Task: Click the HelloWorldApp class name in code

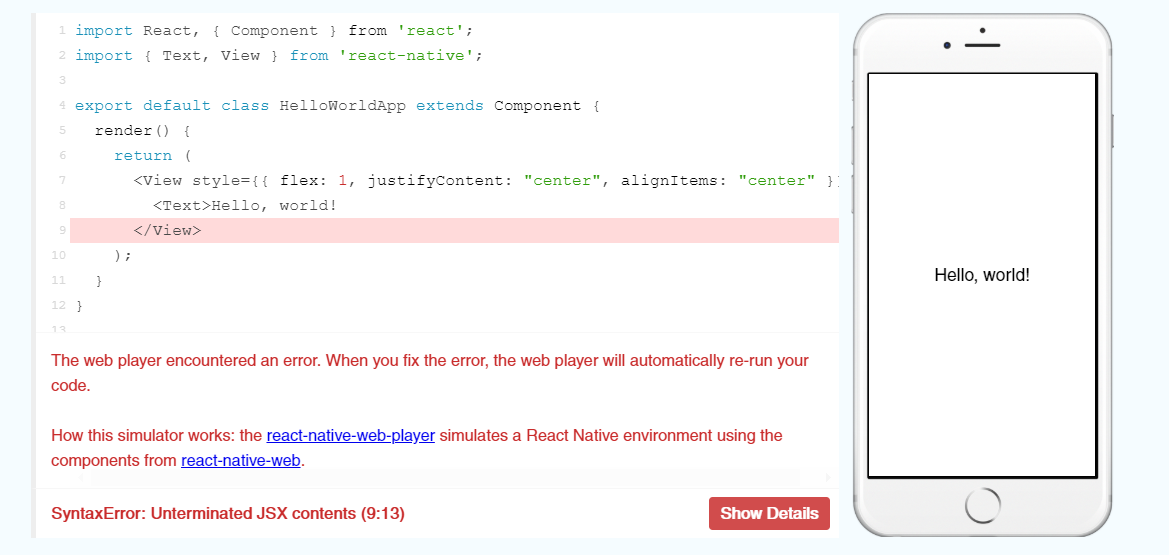Action: coord(342,106)
